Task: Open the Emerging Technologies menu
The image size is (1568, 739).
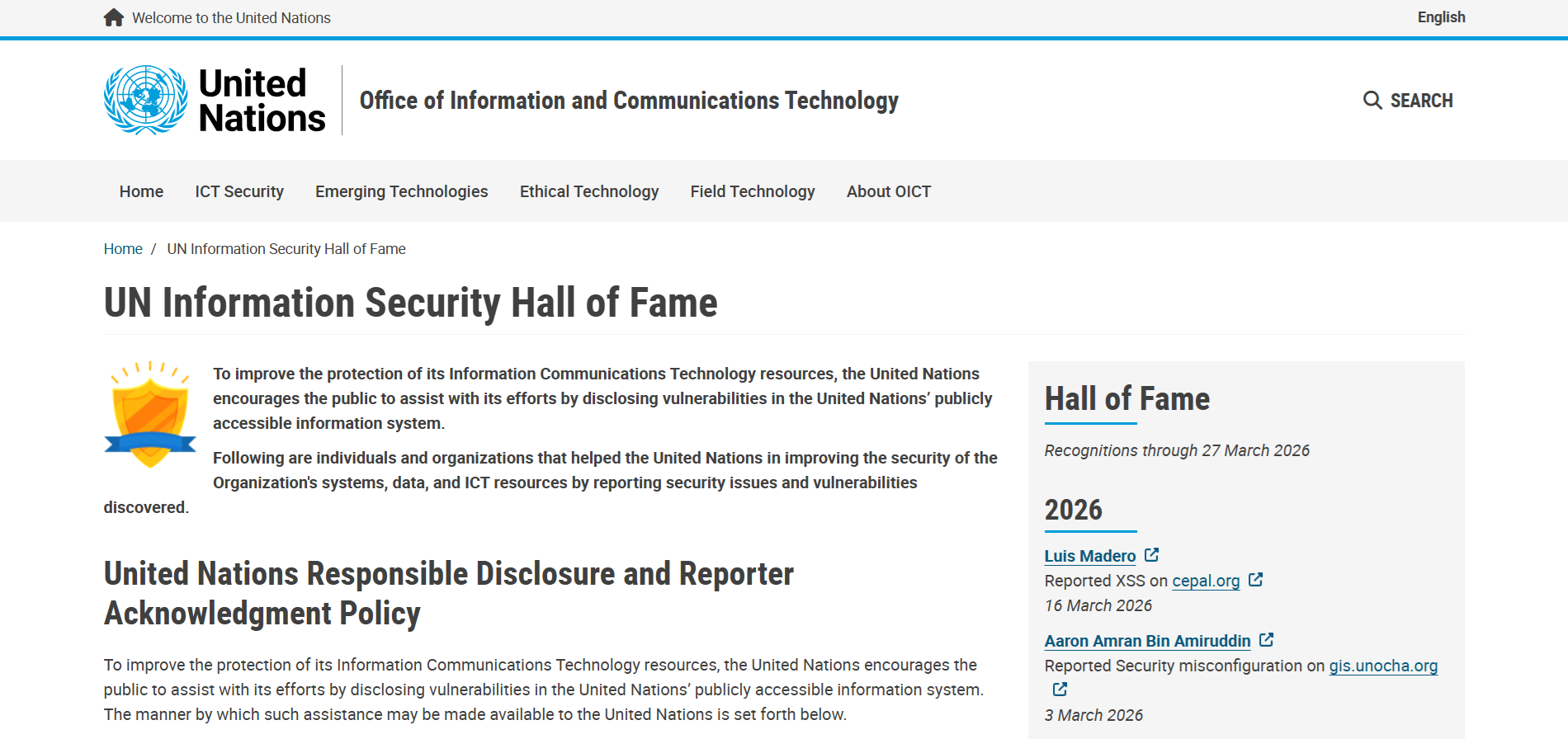Action: coord(402,191)
